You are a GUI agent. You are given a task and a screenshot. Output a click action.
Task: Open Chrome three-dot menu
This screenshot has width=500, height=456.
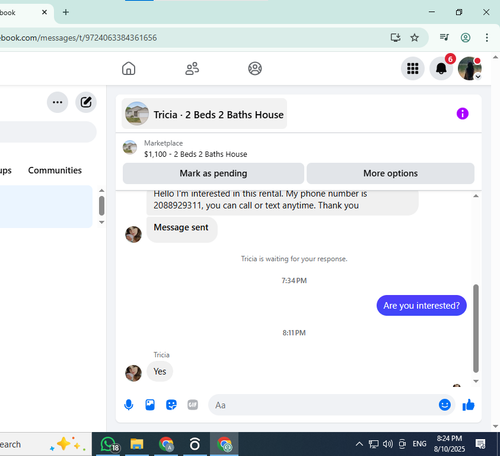coord(487,38)
